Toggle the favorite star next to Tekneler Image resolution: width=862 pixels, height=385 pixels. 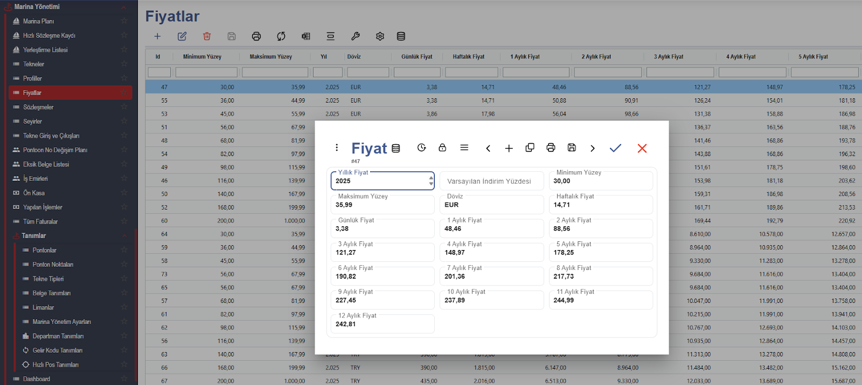pos(124,64)
